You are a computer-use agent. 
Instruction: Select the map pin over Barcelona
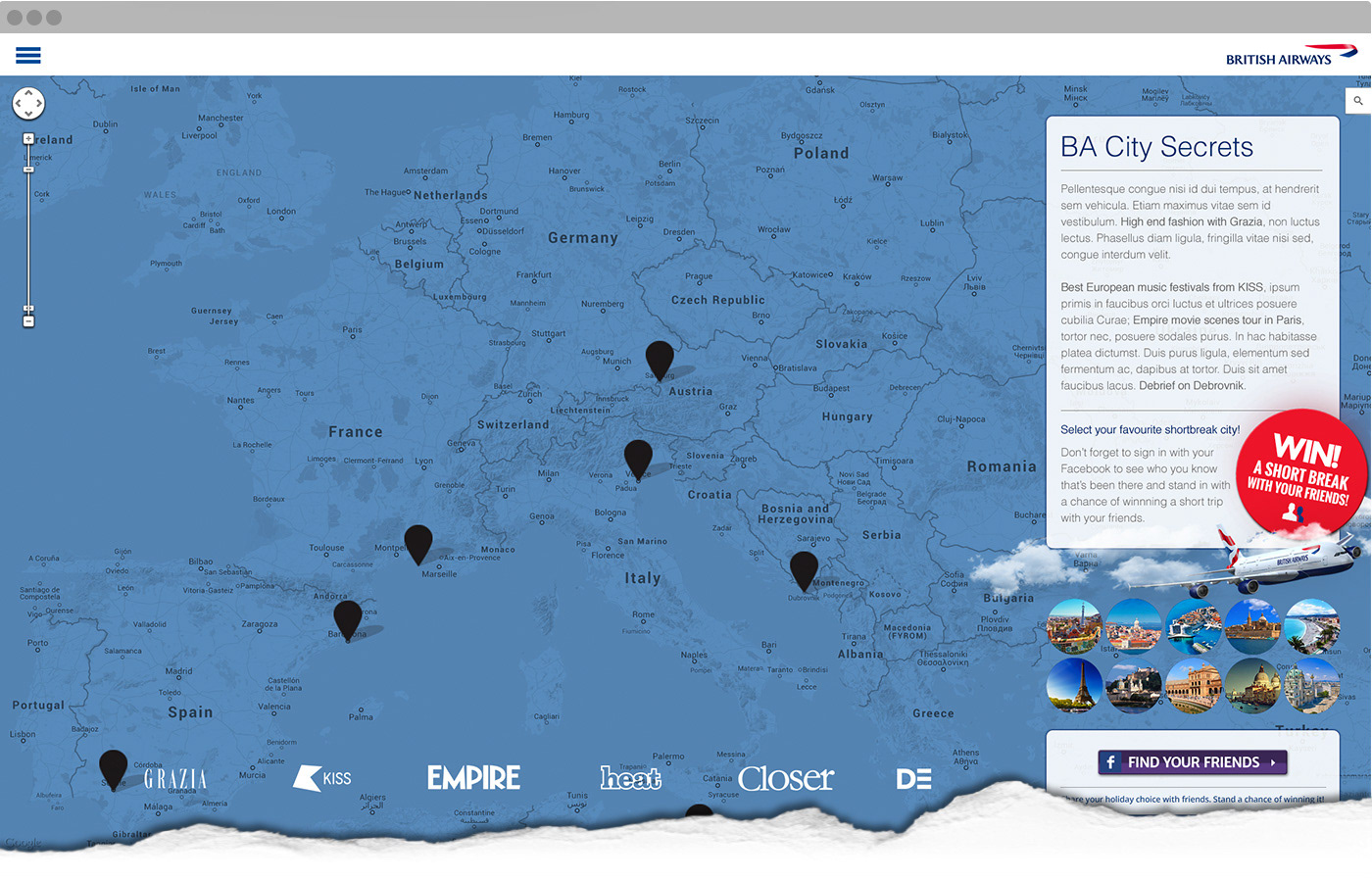tap(348, 620)
